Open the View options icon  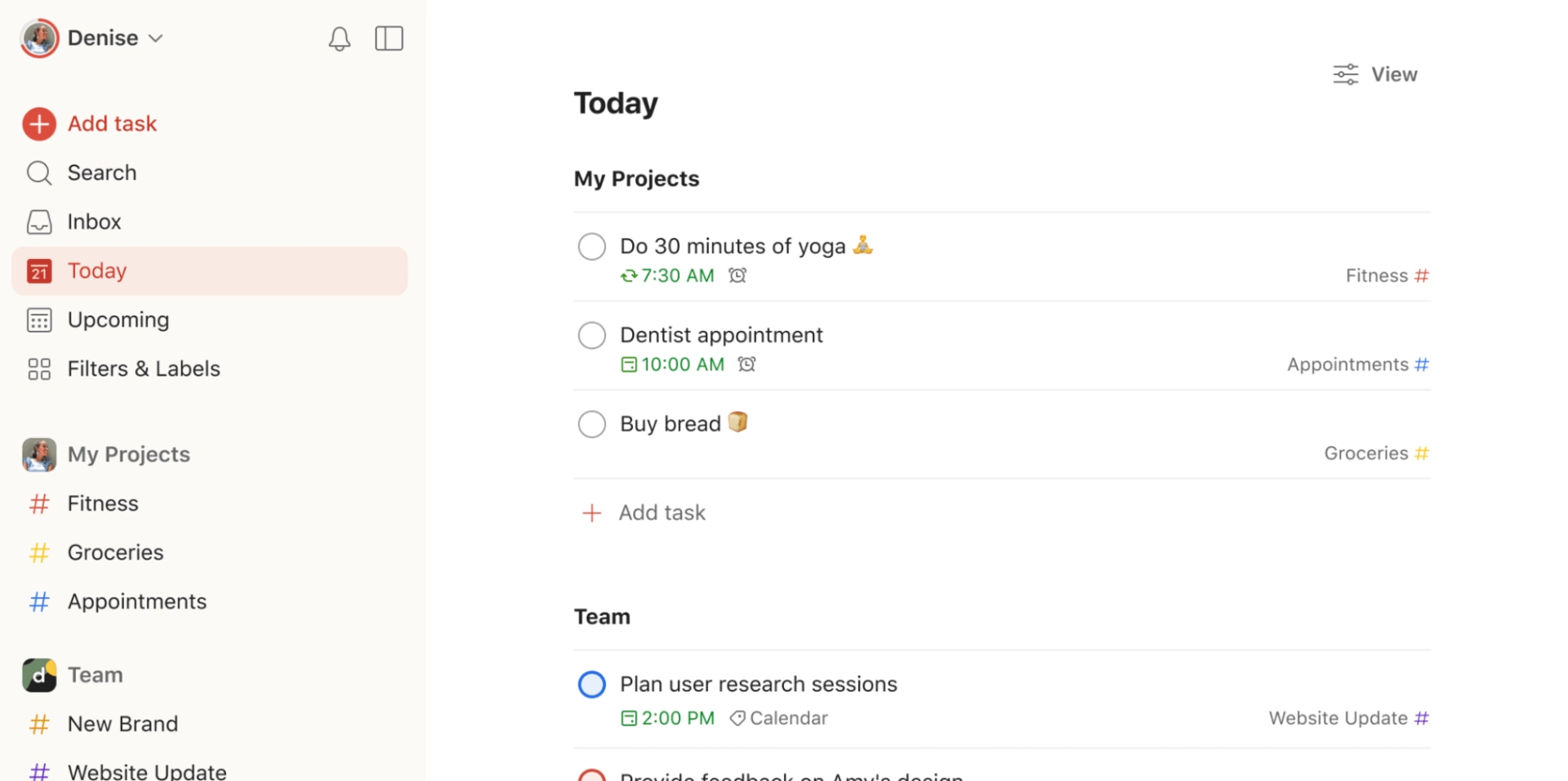(1345, 74)
